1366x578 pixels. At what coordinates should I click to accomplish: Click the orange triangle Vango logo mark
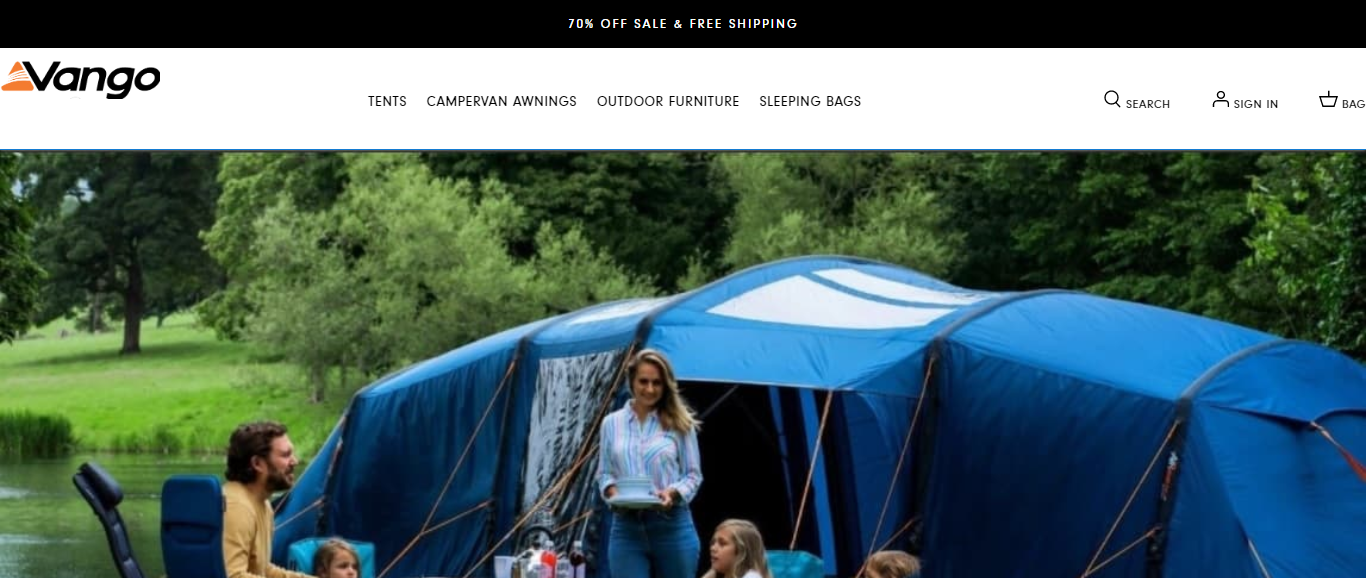(21, 77)
